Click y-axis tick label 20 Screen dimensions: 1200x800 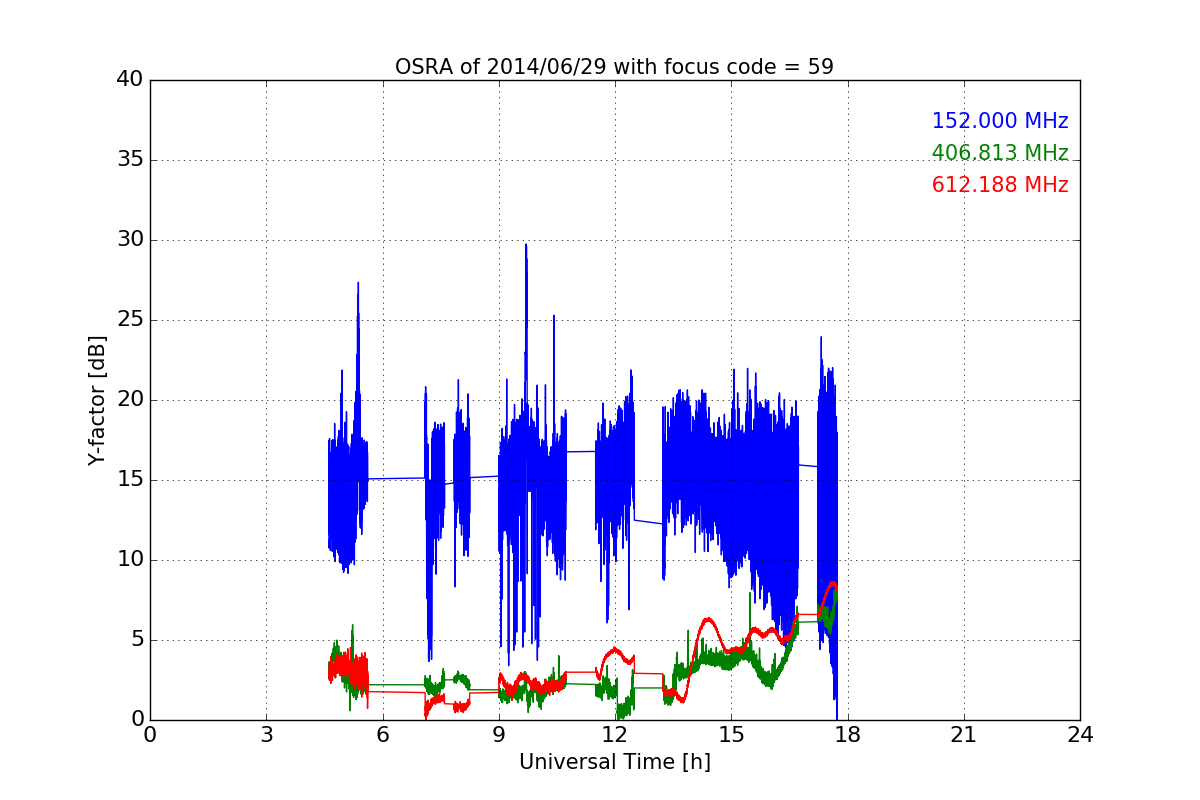pyautogui.click(x=130, y=400)
